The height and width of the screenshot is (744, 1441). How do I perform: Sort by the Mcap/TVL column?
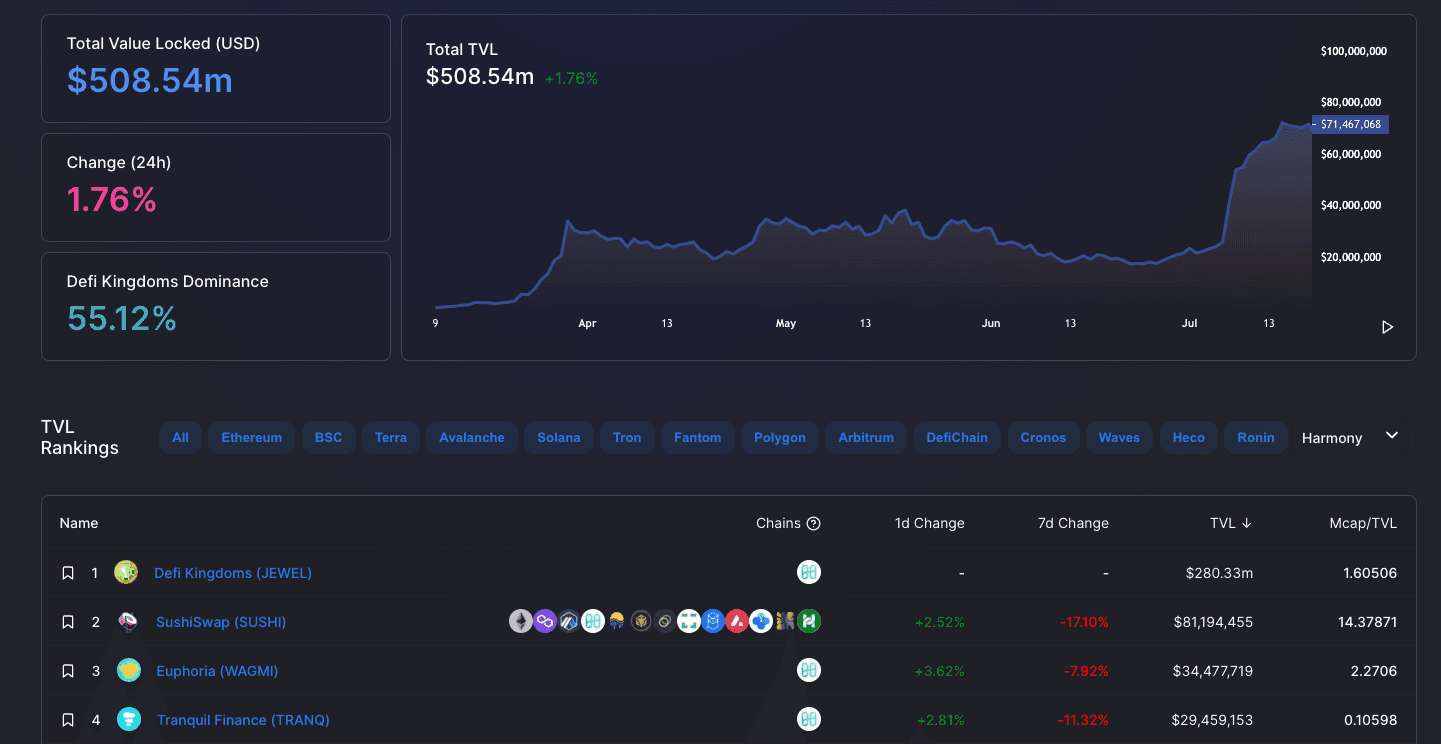1363,523
